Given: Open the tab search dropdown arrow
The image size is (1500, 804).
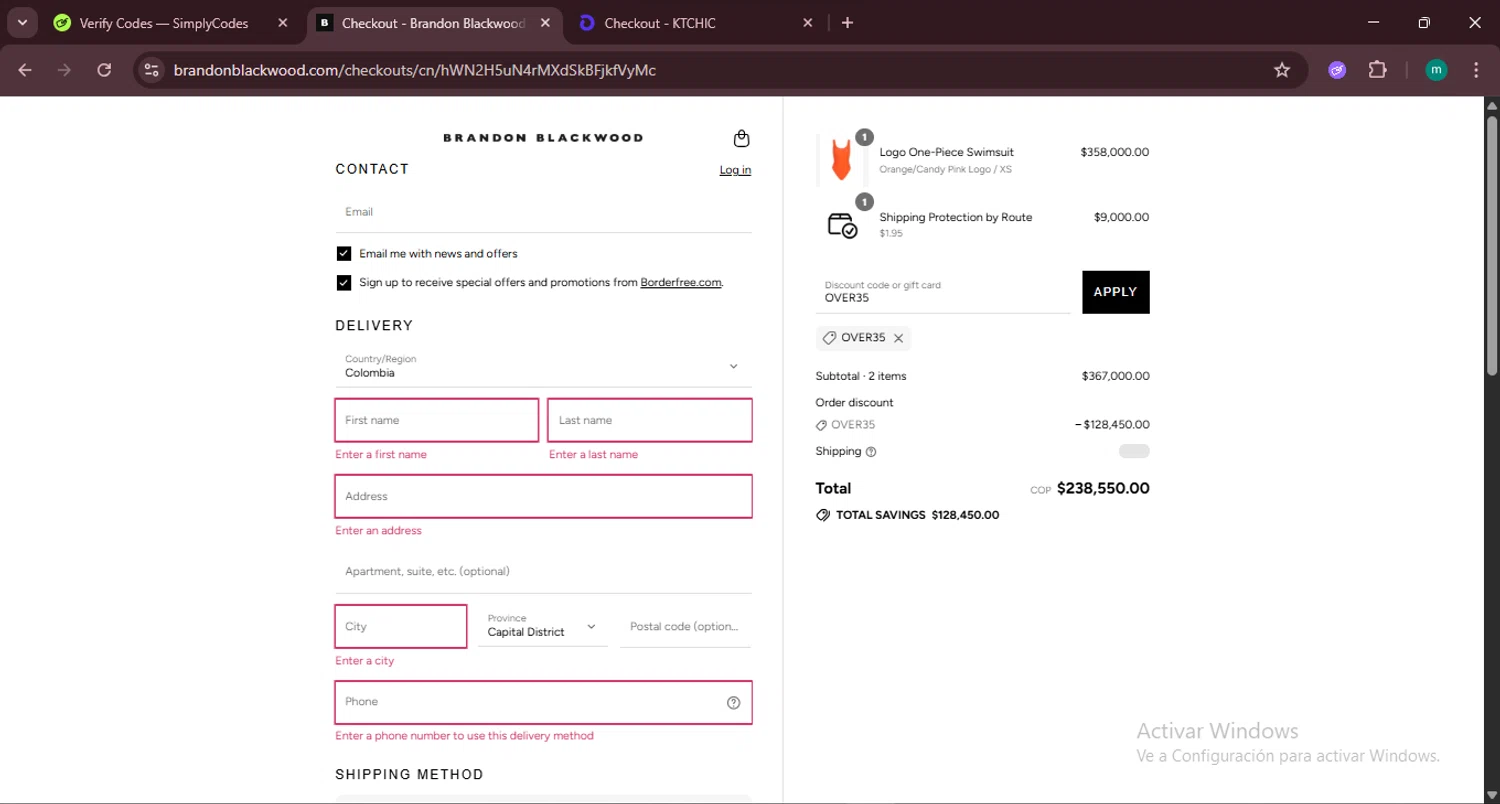Looking at the screenshot, I should tap(22, 23).
